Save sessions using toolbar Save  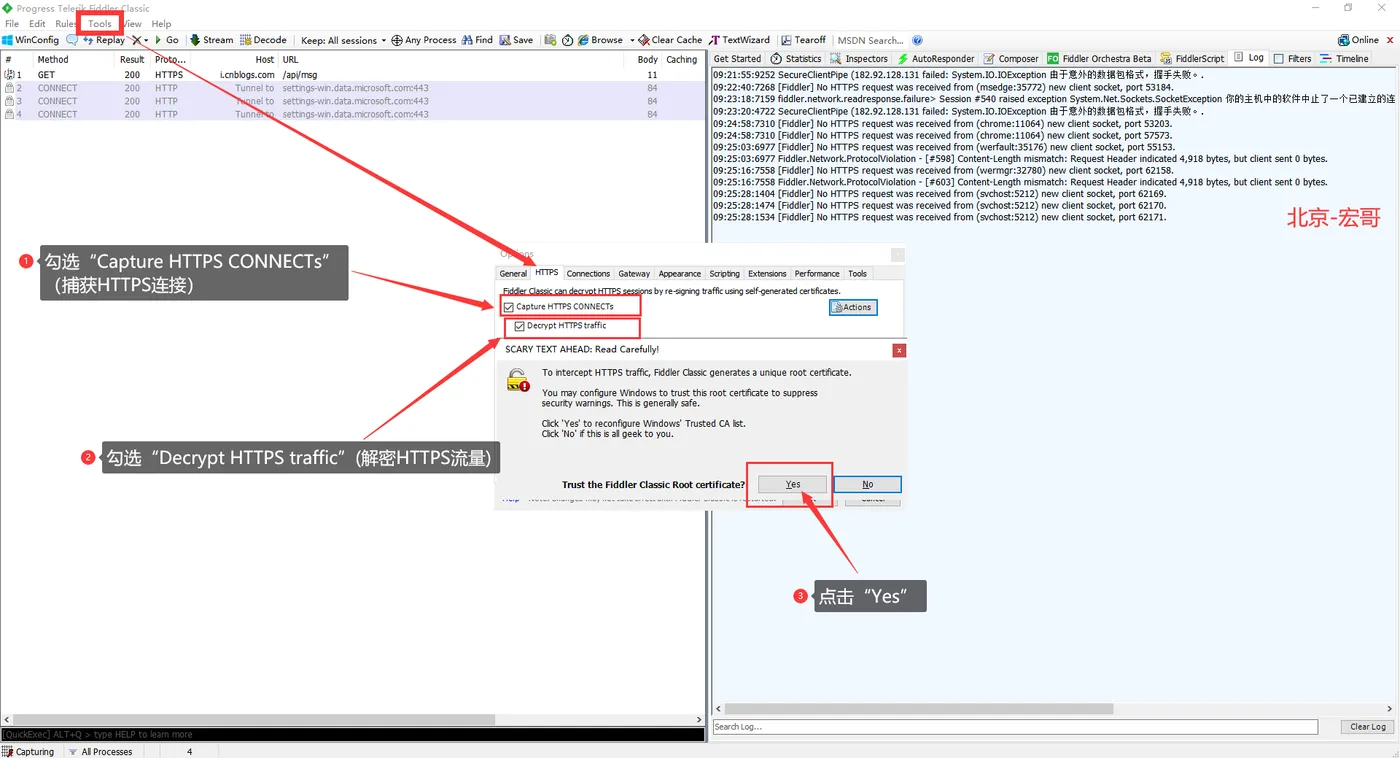click(516, 40)
